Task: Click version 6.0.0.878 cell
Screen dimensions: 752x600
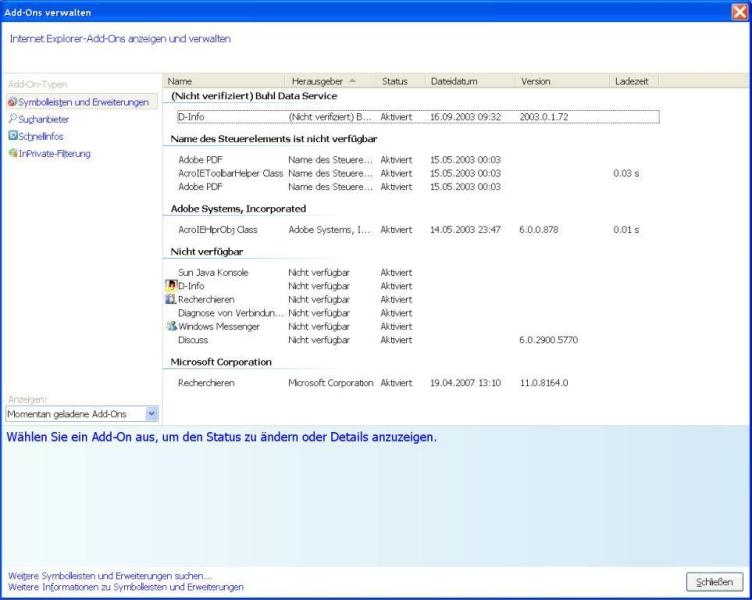Action: coord(539,230)
